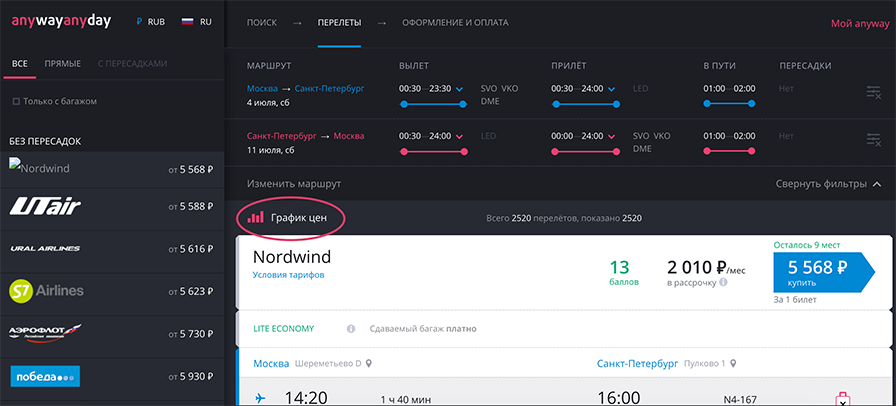Click info icon next to LITE ECONOMY
The height and width of the screenshot is (406, 896).
click(x=351, y=328)
